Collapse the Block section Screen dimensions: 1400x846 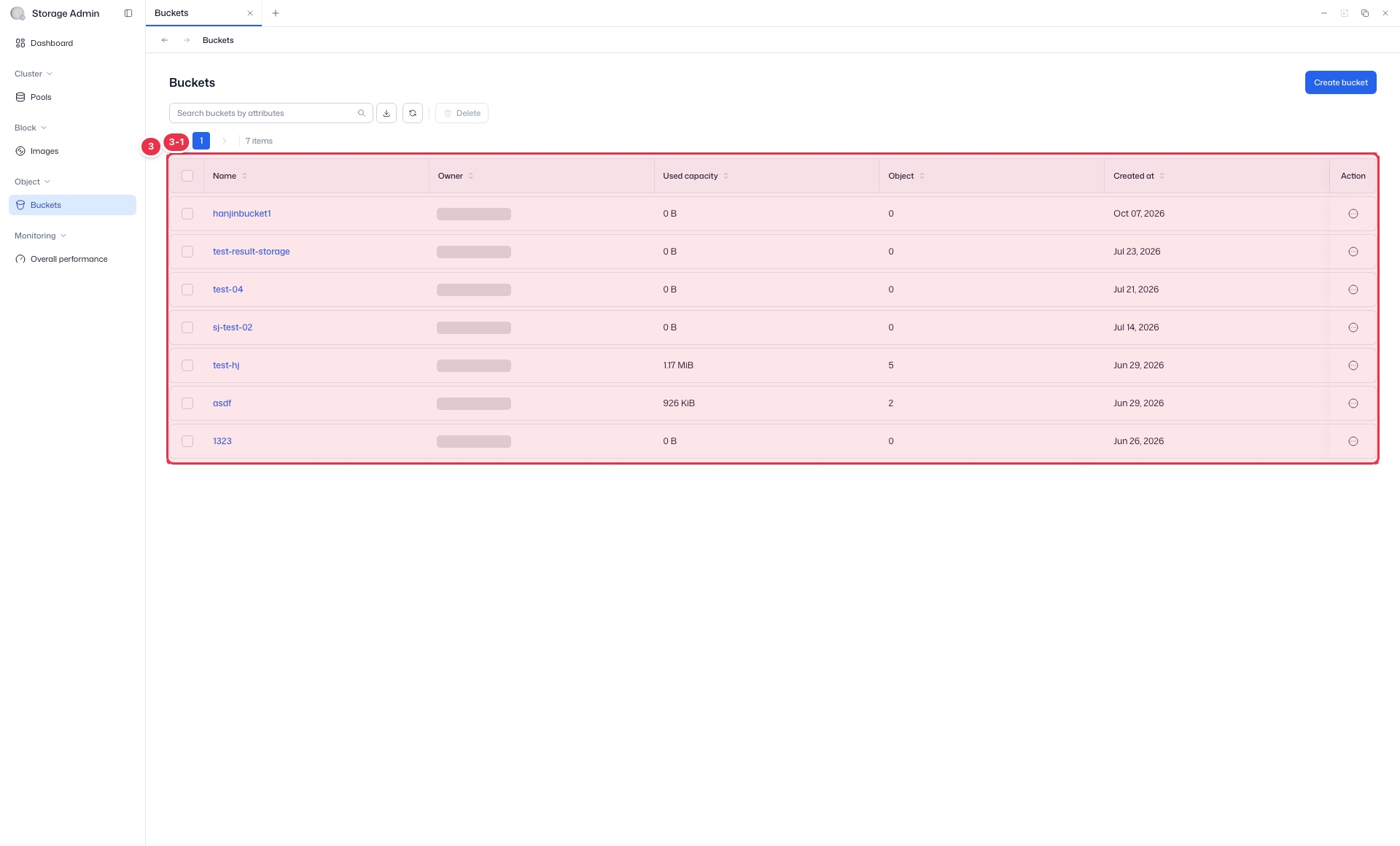[x=31, y=128]
